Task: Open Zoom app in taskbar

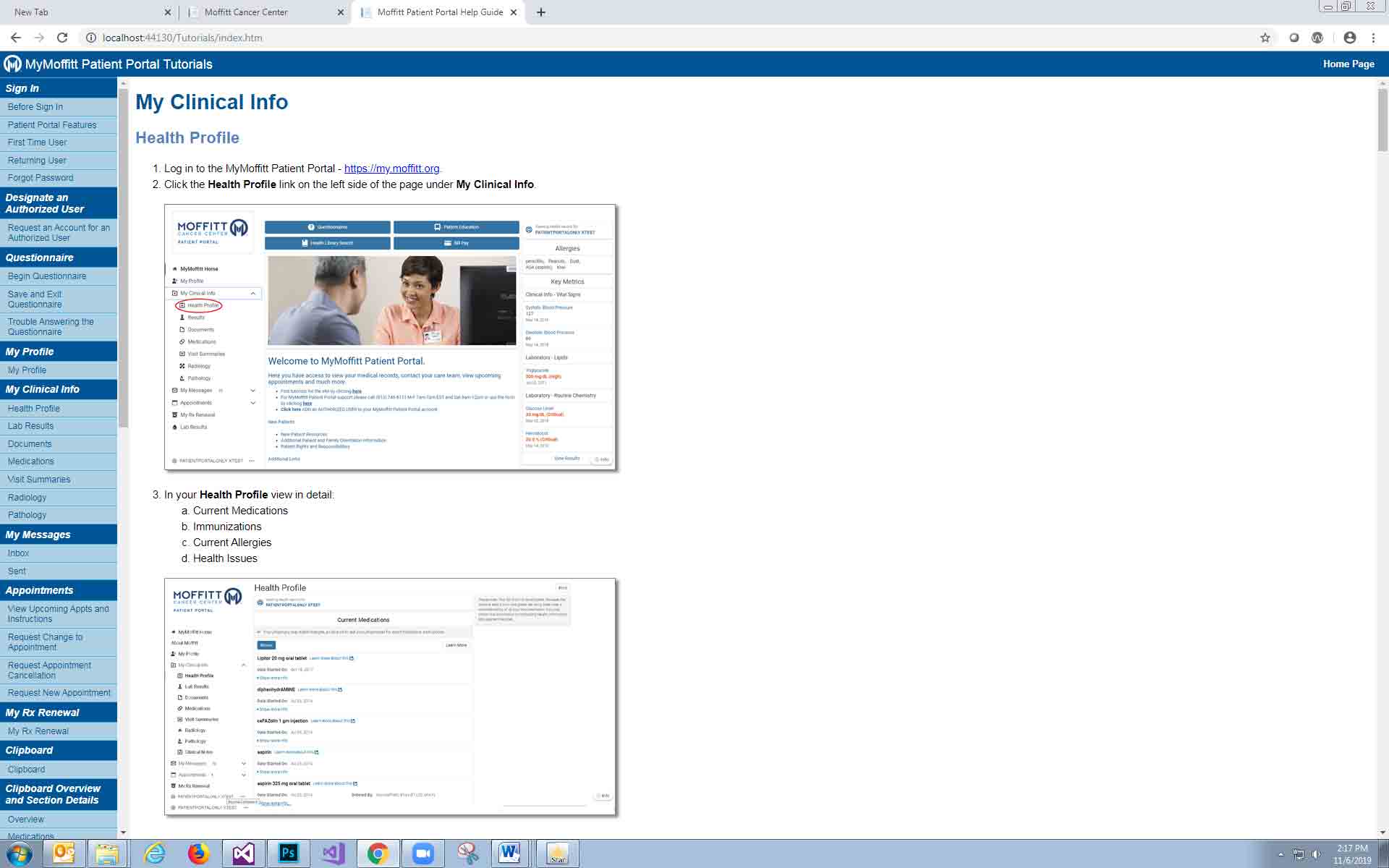Action: (422, 854)
